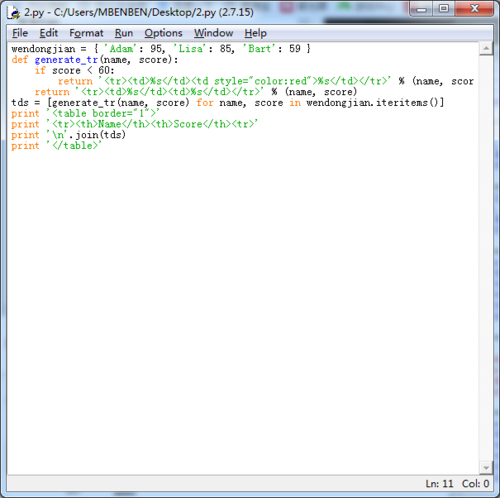
Task: Click the 'Adam' dictionary key
Action: [x=121, y=49]
